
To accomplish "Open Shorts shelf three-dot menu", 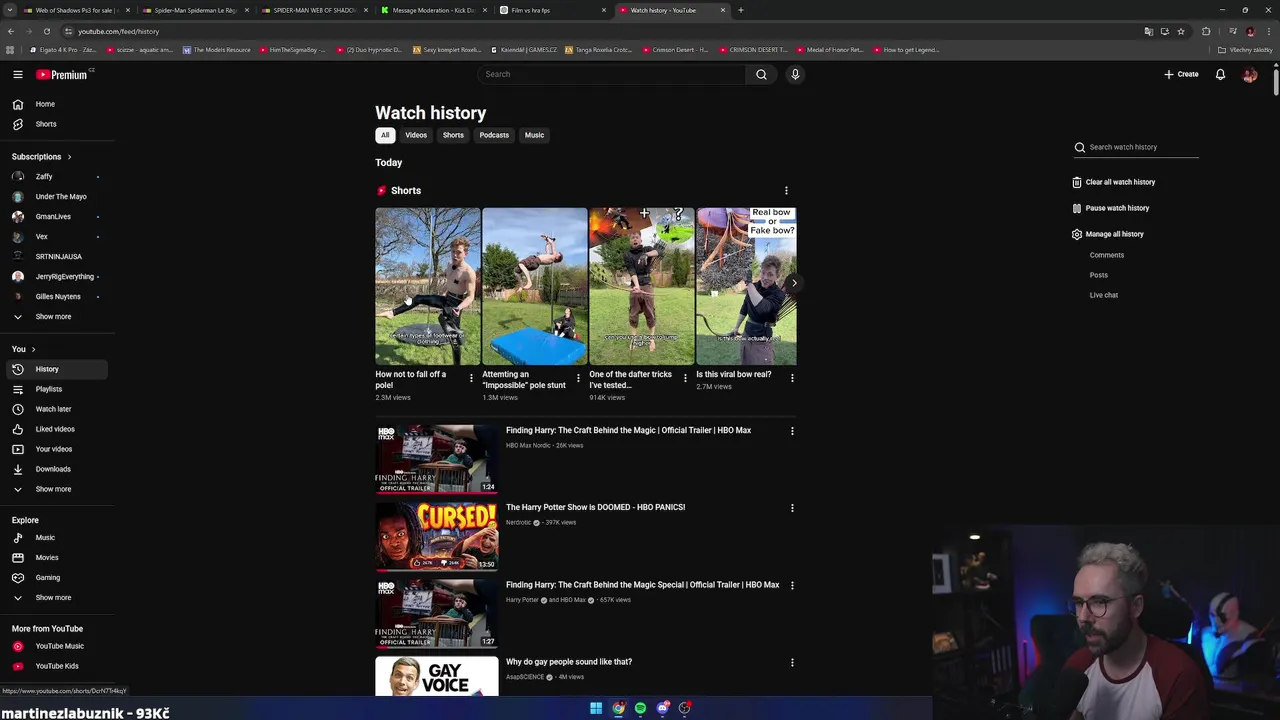I will tap(786, 190).
